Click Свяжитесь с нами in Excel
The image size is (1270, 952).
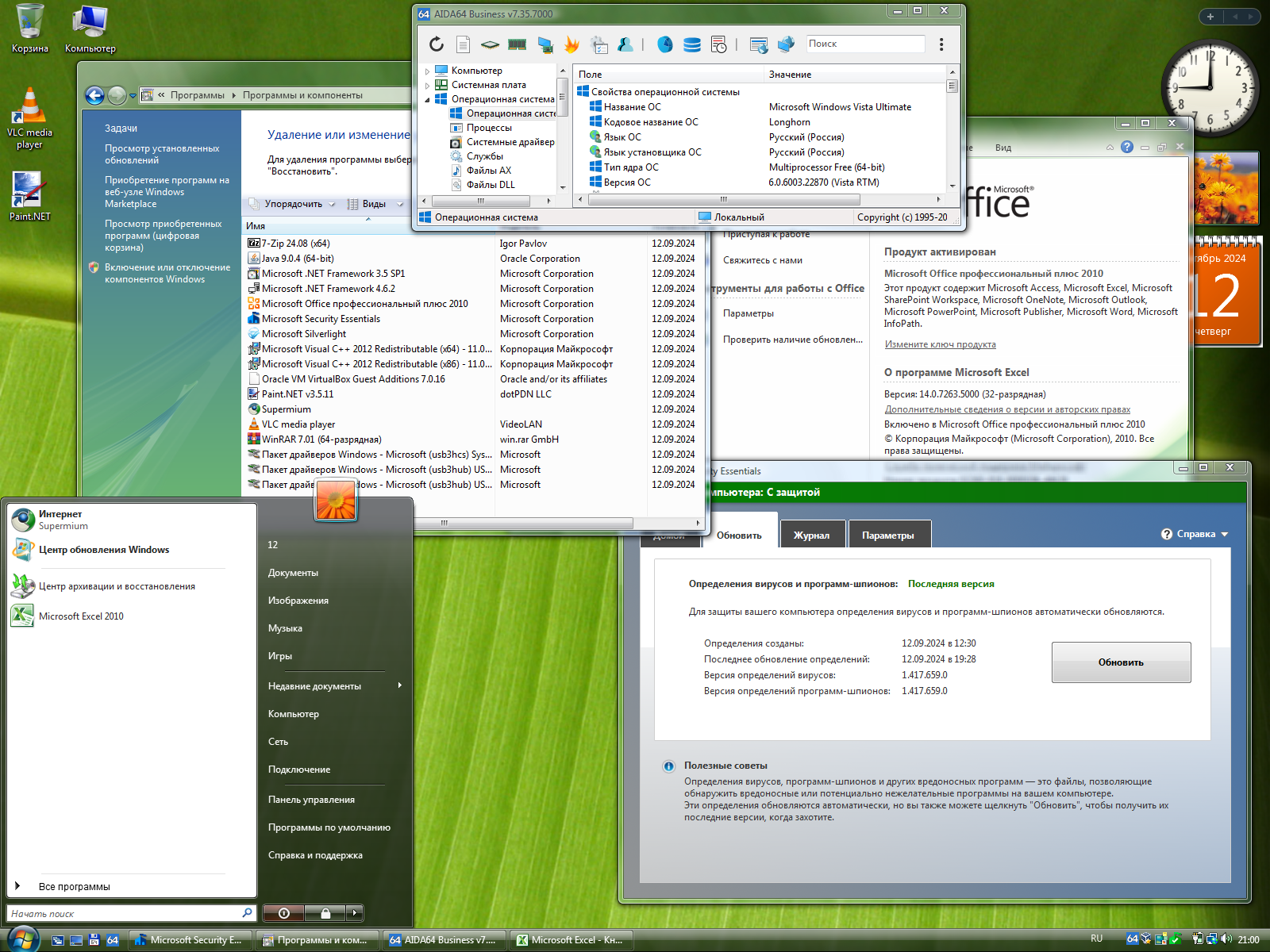click(x=763, y=260)
